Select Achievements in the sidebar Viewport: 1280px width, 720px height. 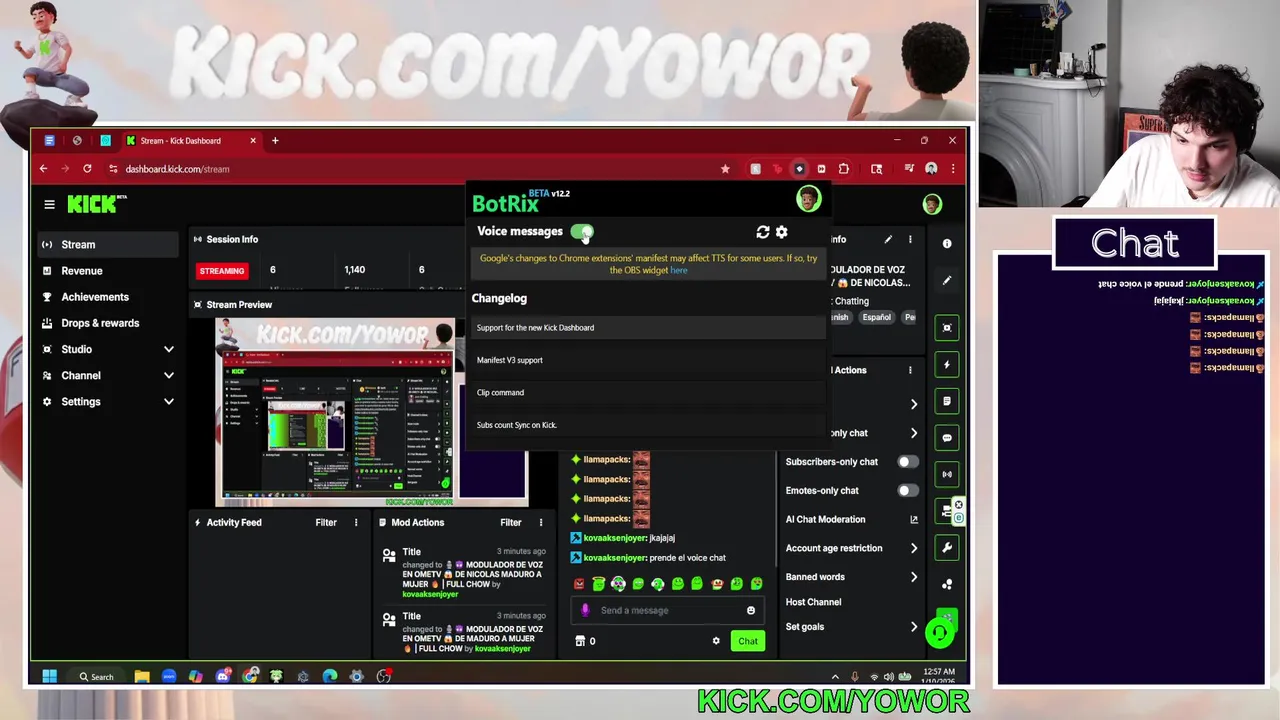(106, 297)
